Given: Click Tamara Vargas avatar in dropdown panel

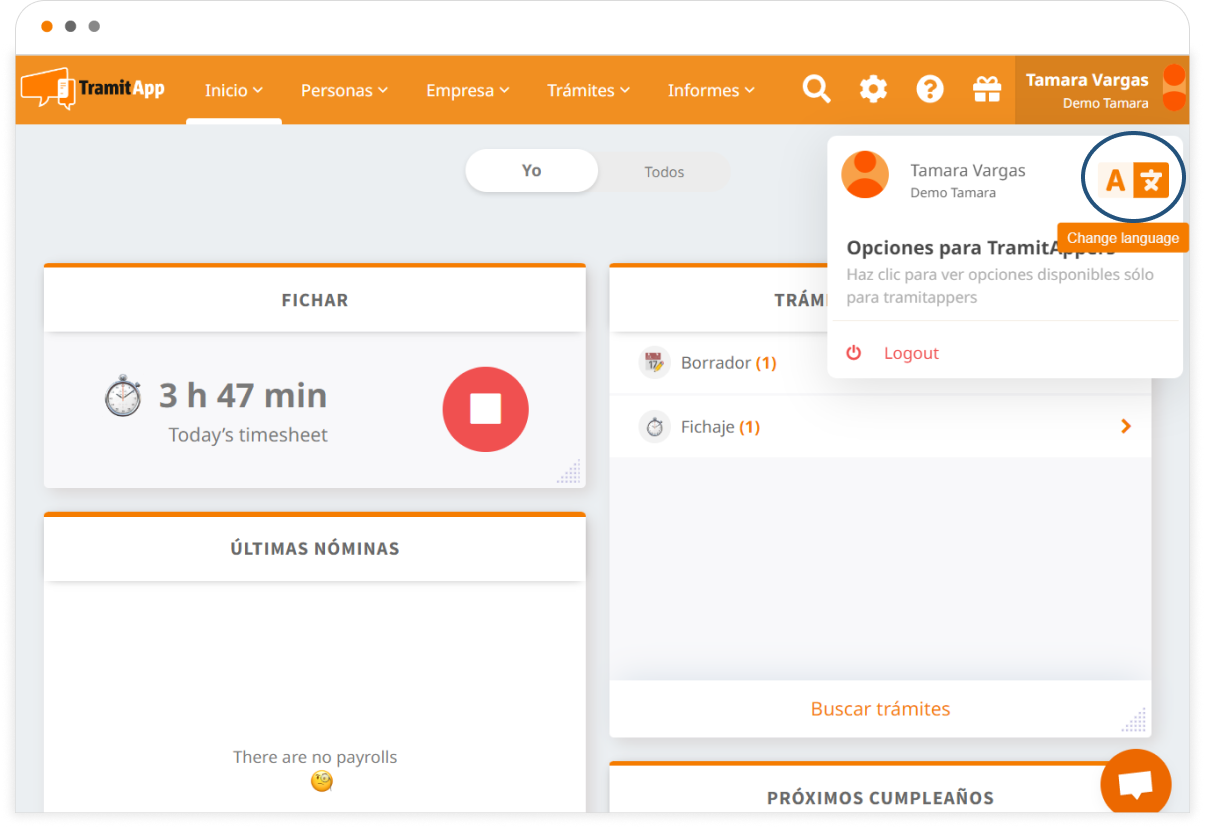Looking at the screenshot, I should click(x=865, y=175).
